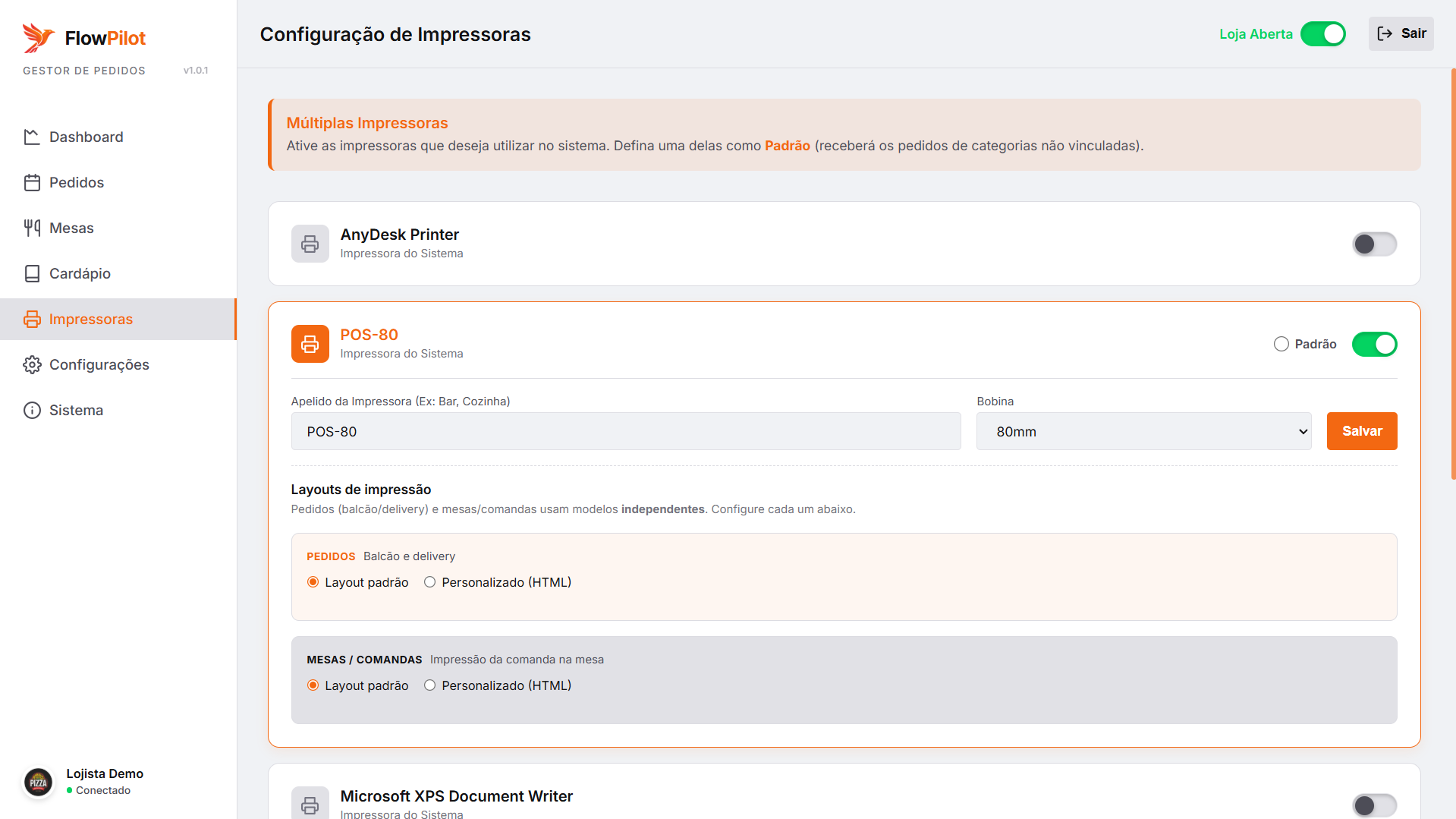This screenshot has width=1456, height=819.
Task: Click the orange POS-80 printer icon
Action: point(310,344)
